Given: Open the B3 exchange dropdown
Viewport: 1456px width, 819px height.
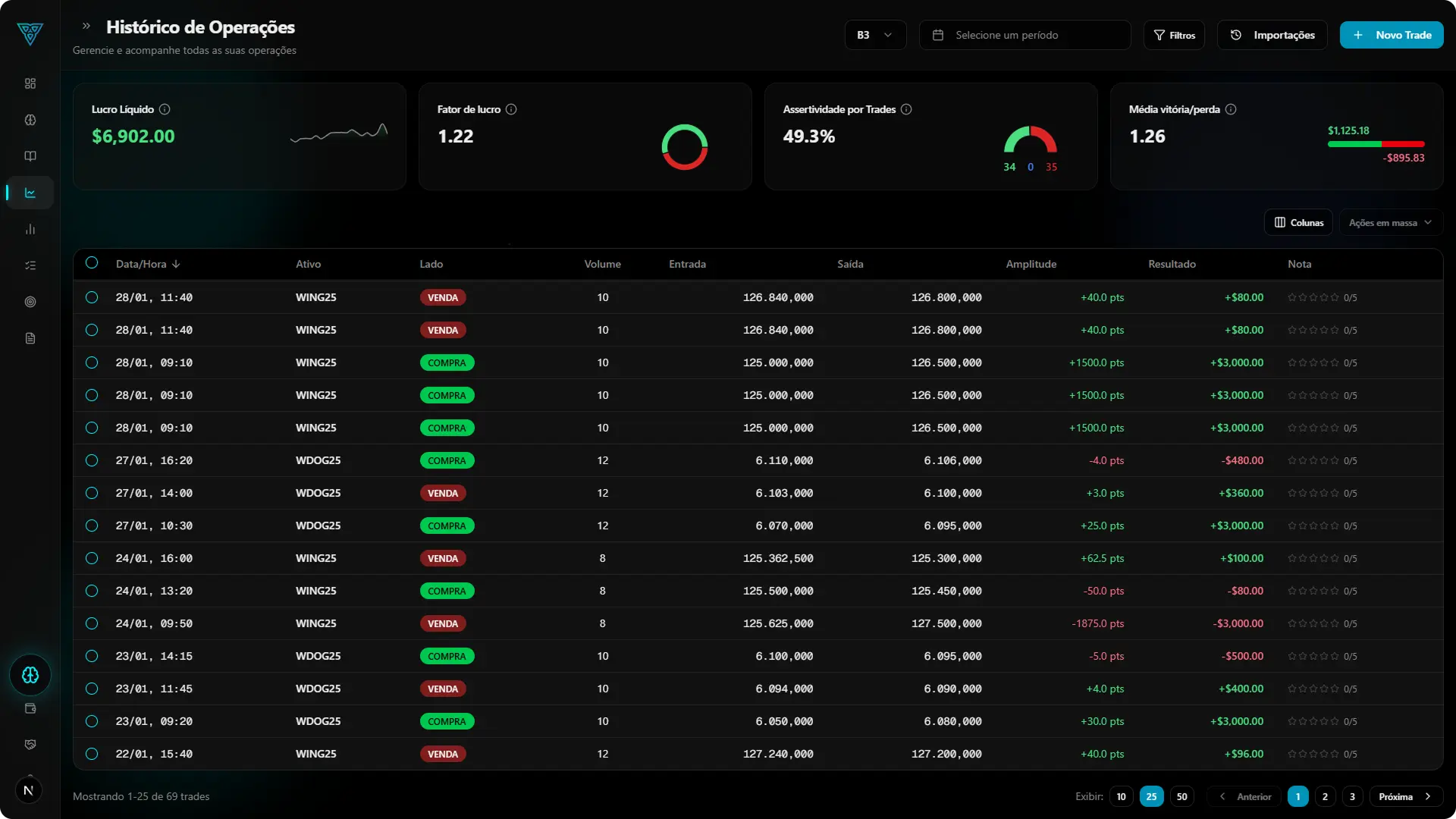Looking at the screenshot, I should click(875, 35).
